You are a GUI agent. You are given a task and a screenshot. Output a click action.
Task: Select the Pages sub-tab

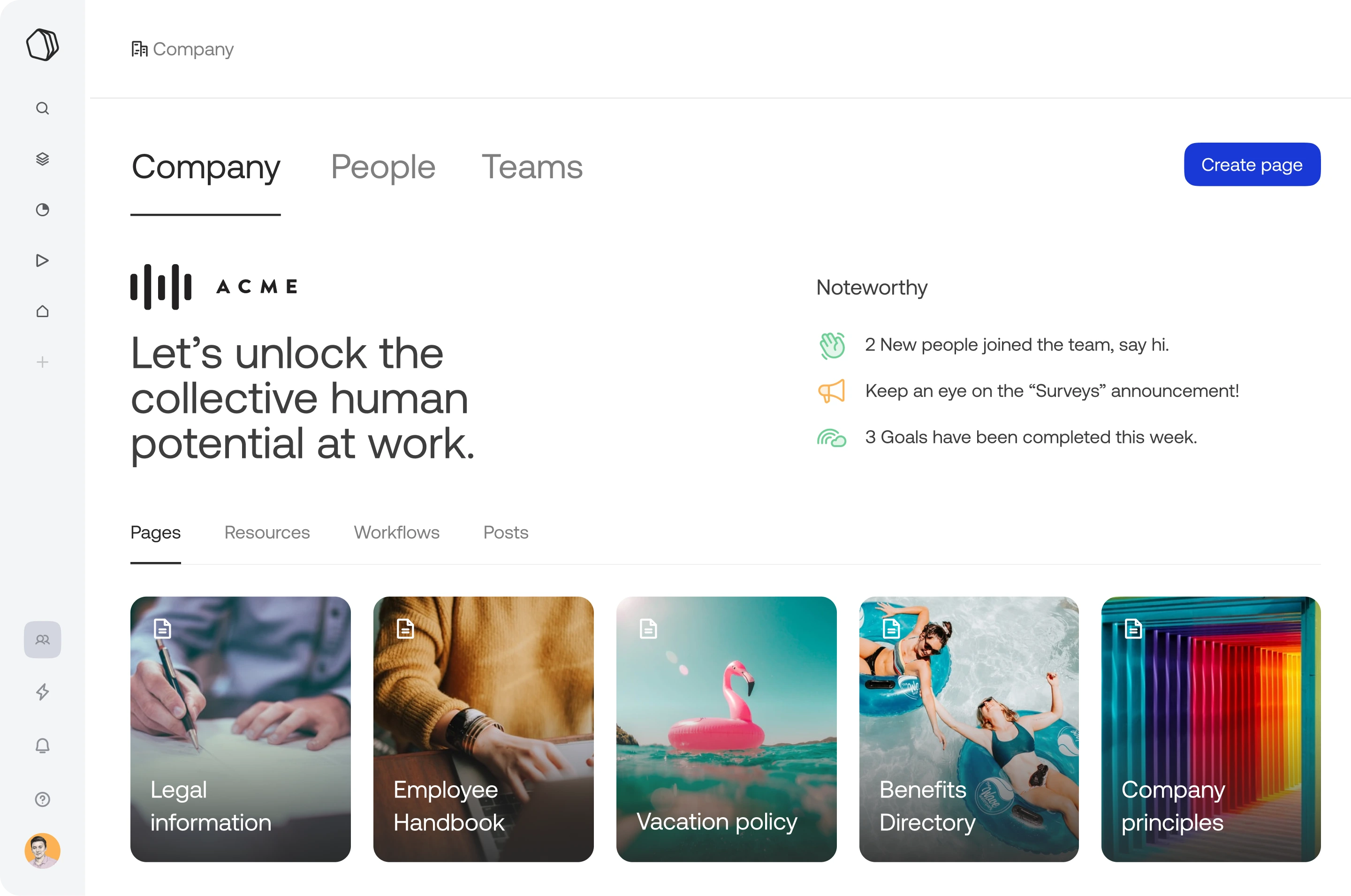point(155,532)
